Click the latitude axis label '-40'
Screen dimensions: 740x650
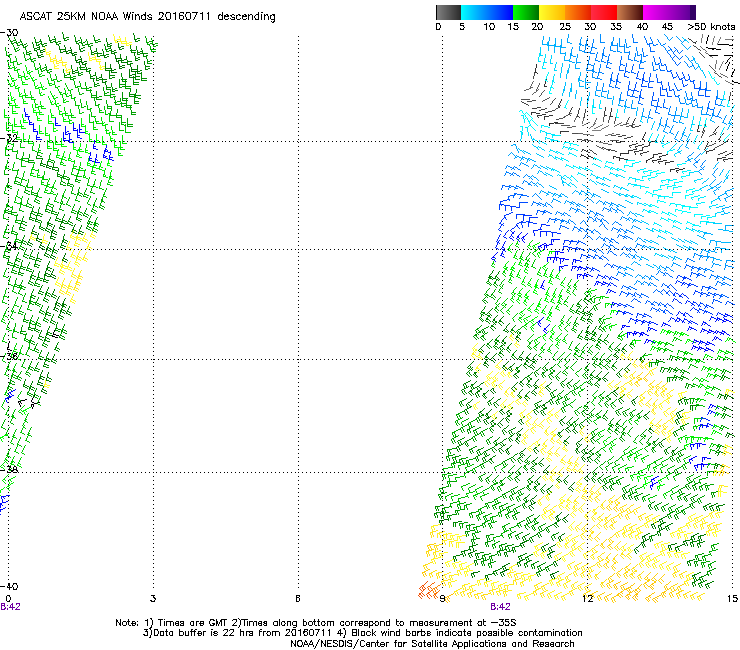[x=9, y=586]
